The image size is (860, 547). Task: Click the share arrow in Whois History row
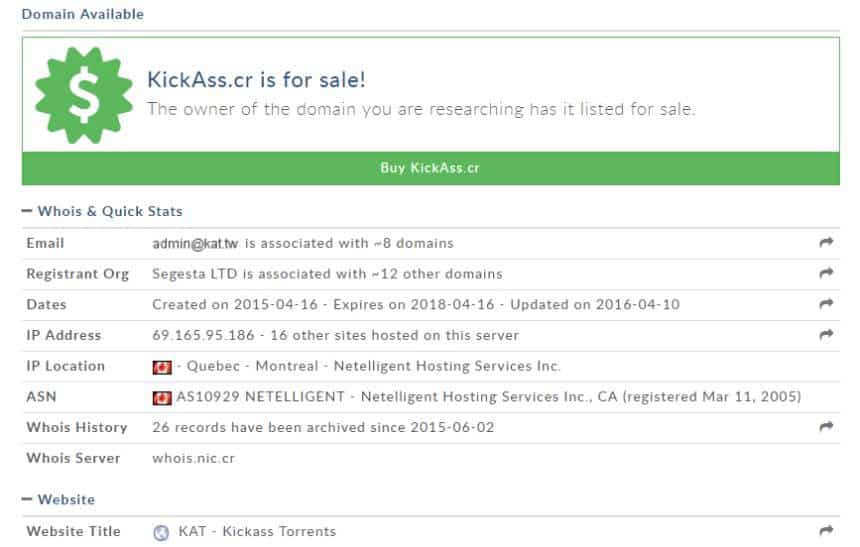pos(826,427)
